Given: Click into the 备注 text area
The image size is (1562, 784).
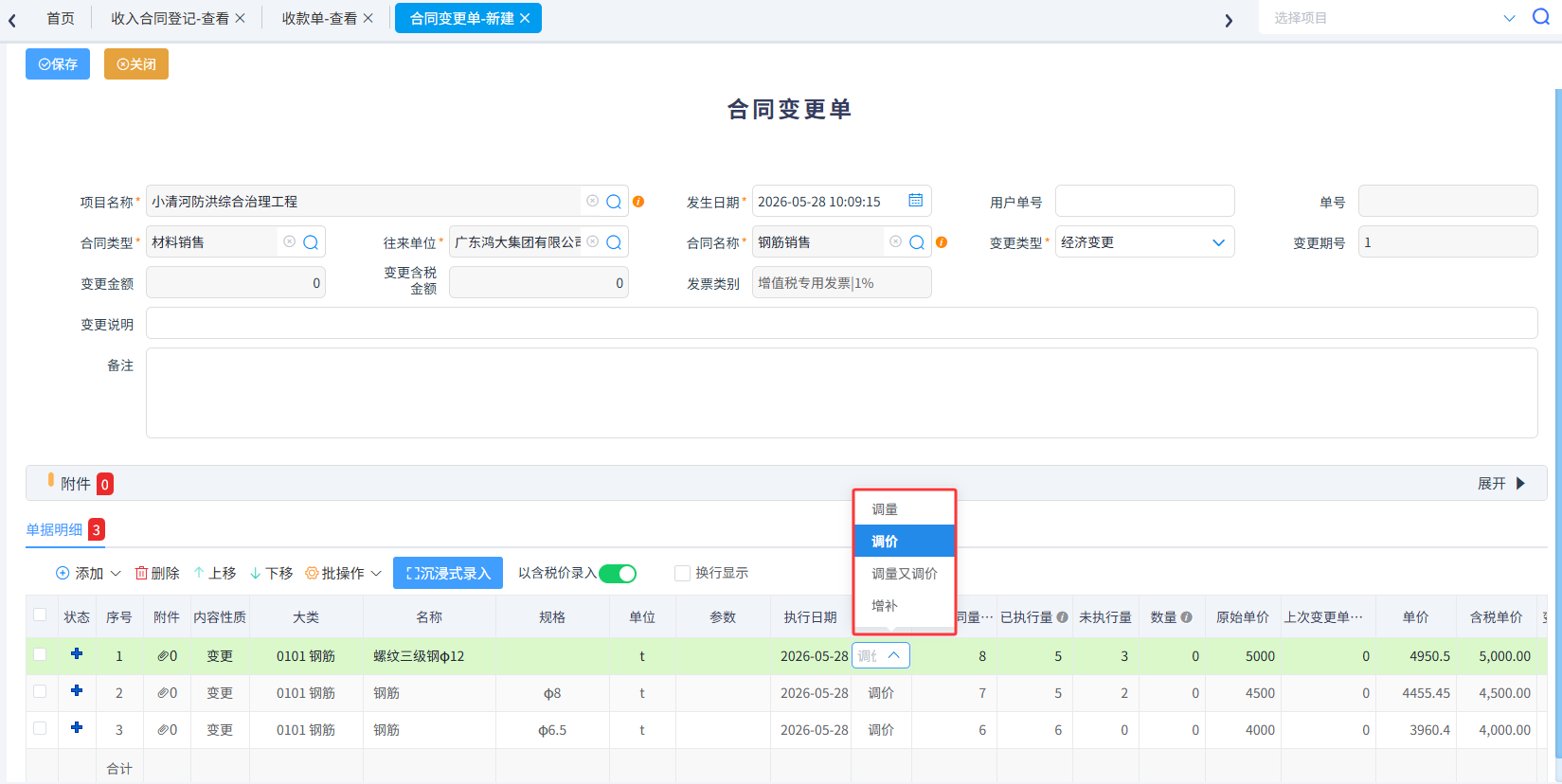Looking at the screenshot, I should 841,393.
